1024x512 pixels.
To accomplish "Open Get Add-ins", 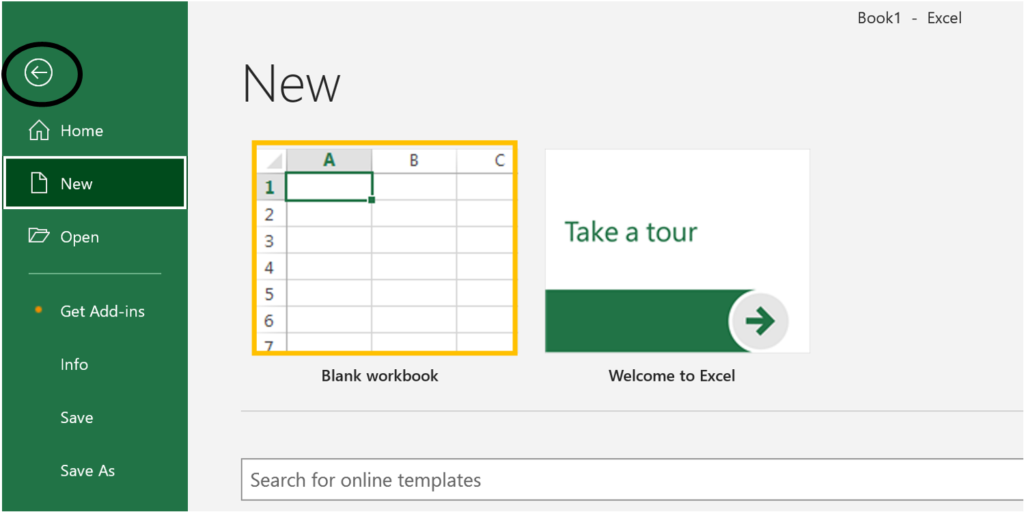I will (103, 312).
